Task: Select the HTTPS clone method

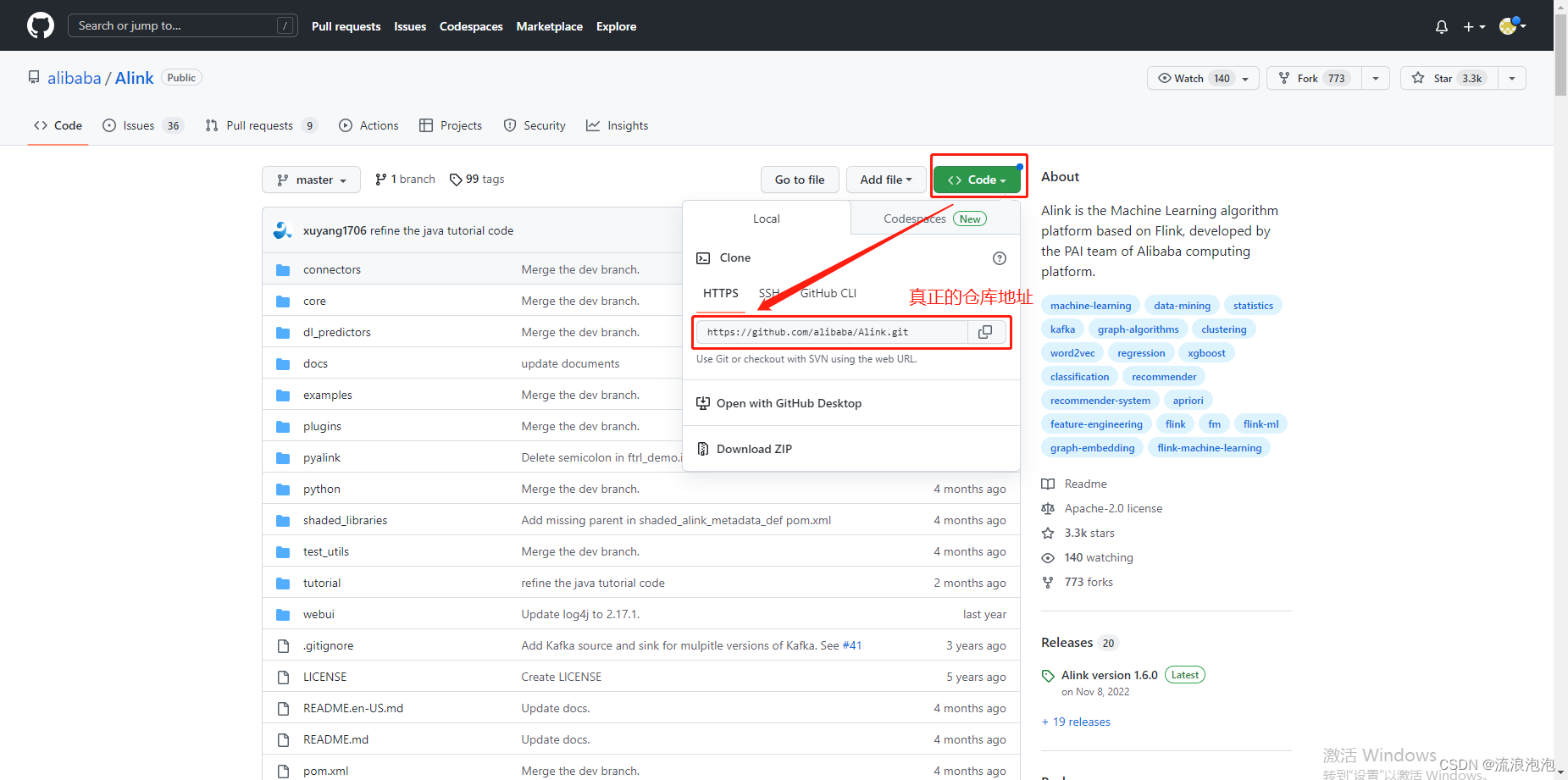Action: (721, 293)
